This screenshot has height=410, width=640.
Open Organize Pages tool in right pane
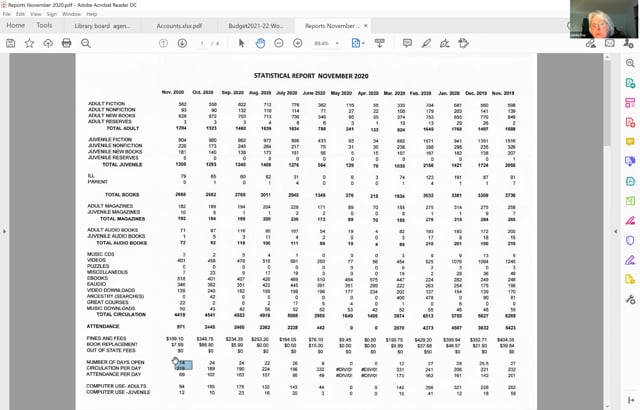point(630,181)
